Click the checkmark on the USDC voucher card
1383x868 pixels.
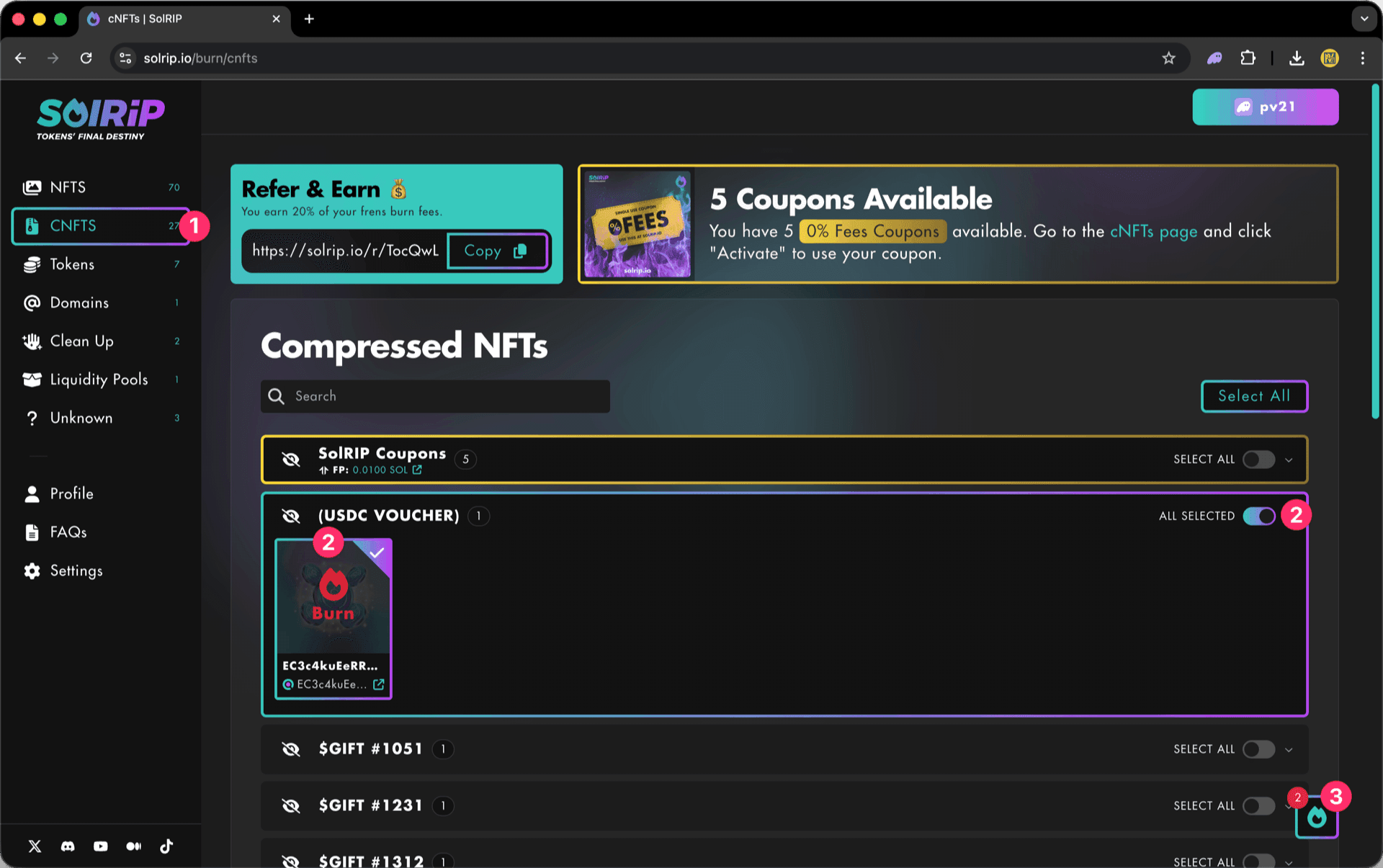pos(377,552)
